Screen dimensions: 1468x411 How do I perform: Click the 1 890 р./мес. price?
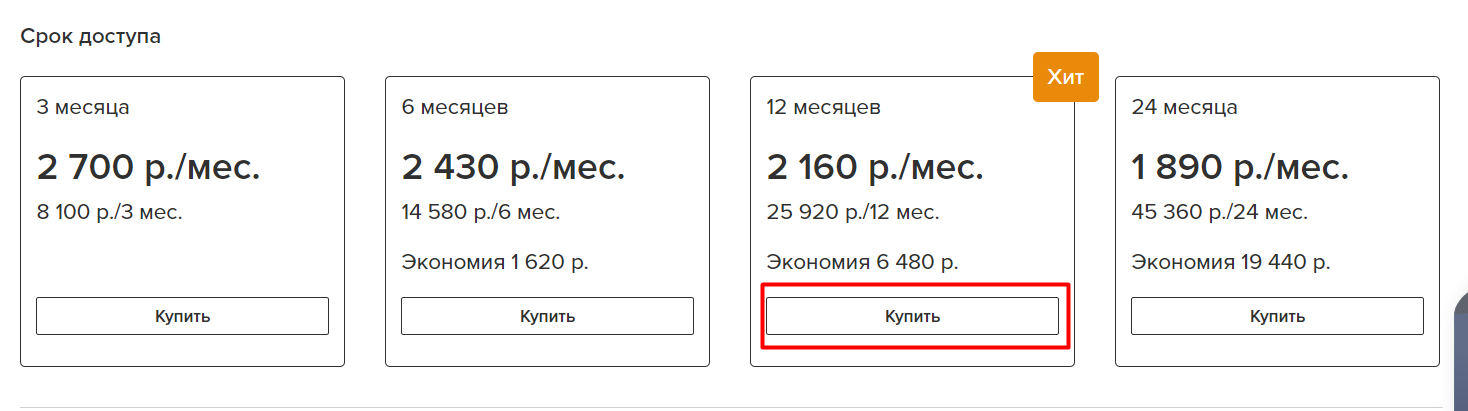(x=1238, y=166)
